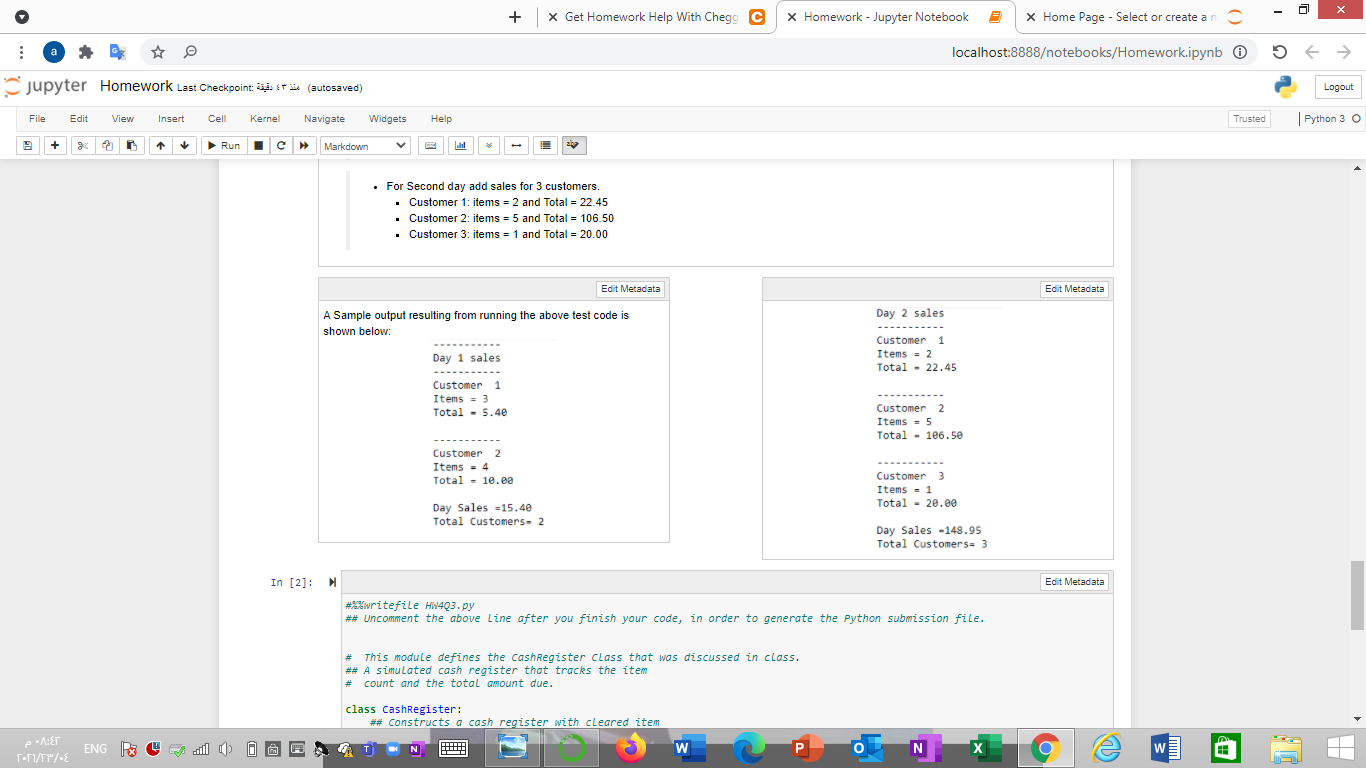The height and width of the screenshot is (768, 1366).
Task: Launch Excel from the taskbar
Action: click(x=985, y=747)
